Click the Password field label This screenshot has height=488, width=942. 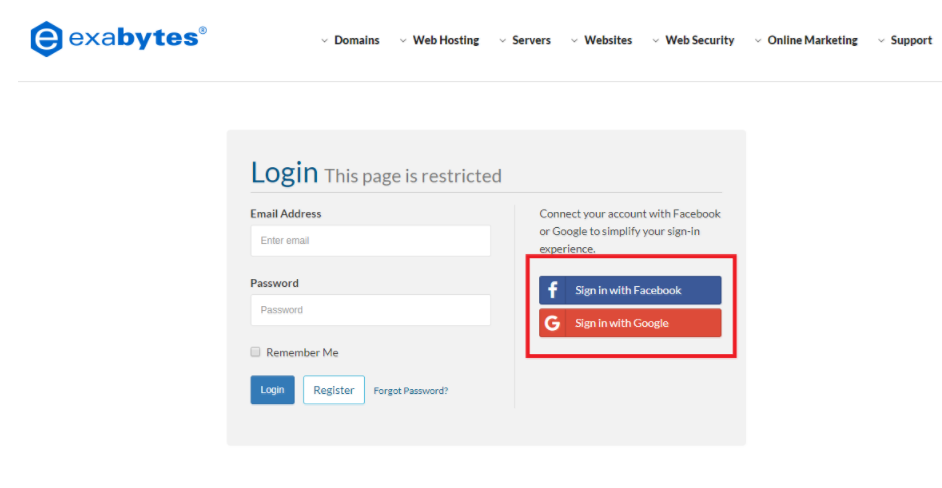click(275, 283)
